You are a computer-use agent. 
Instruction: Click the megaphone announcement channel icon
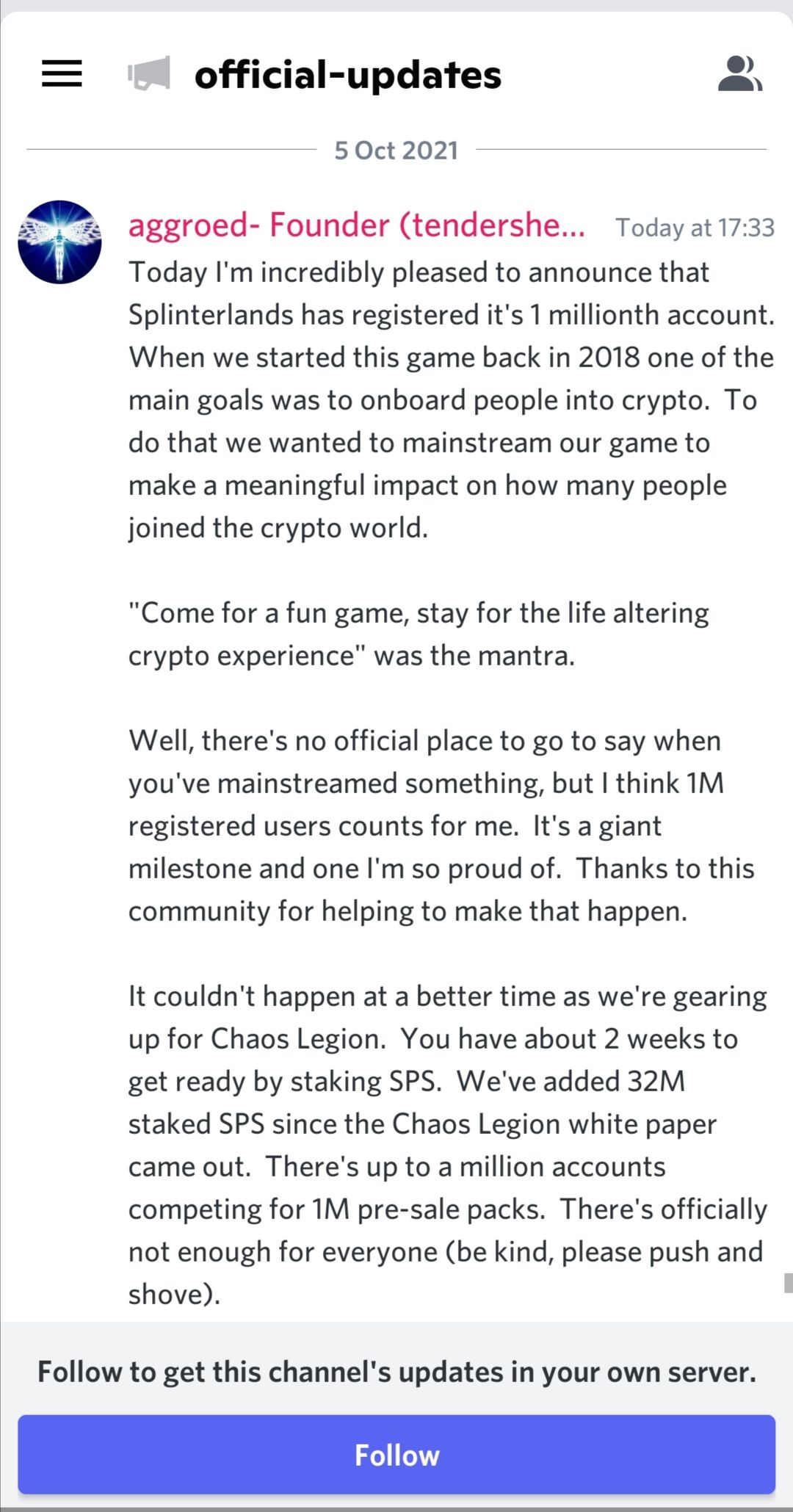pos(149,73)
